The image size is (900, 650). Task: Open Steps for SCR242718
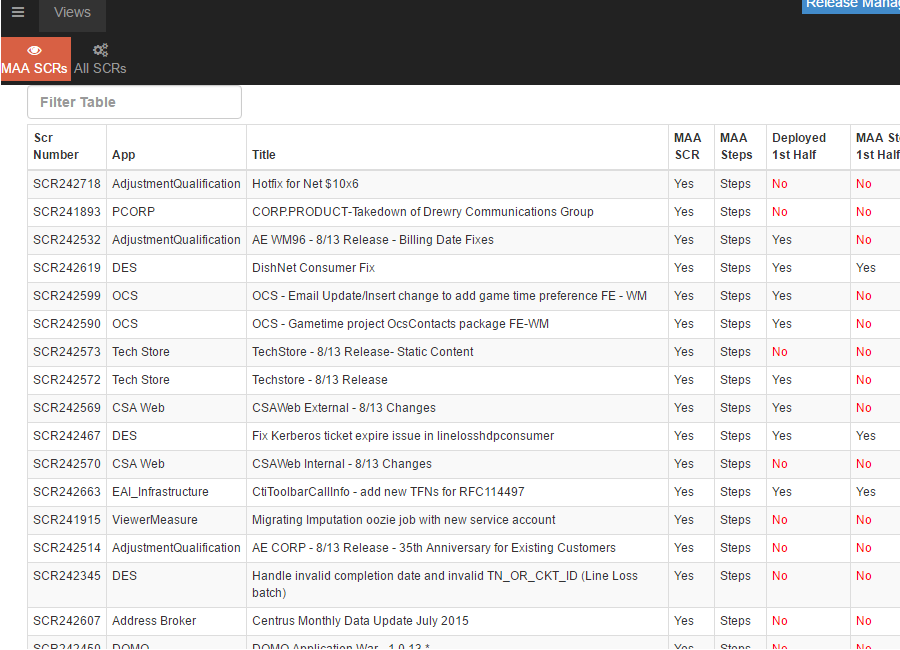point(735,183)
